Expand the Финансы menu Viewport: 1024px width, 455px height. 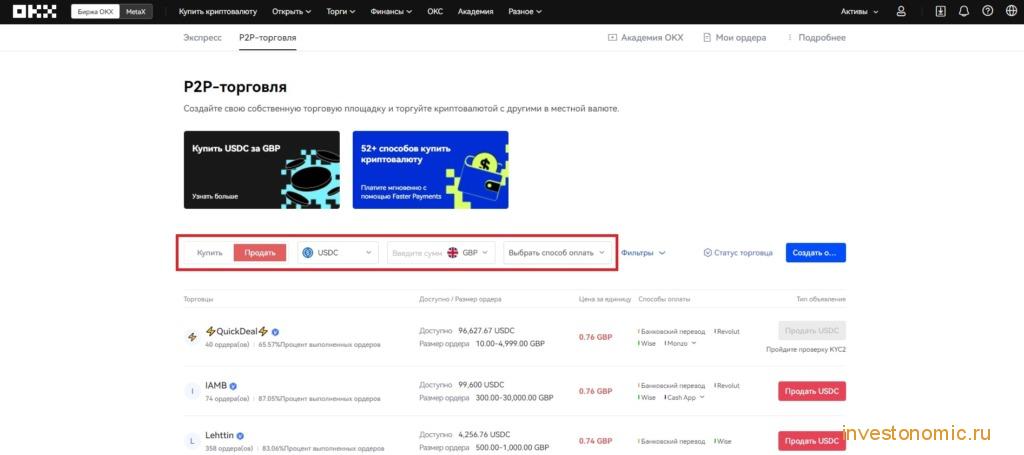pyautogui.click(x=391, y=12)
